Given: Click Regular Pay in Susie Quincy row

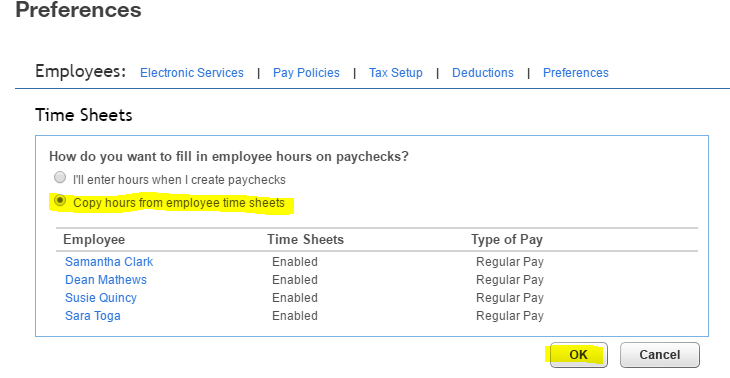Looking at the screenshot, I should point(510,298).
